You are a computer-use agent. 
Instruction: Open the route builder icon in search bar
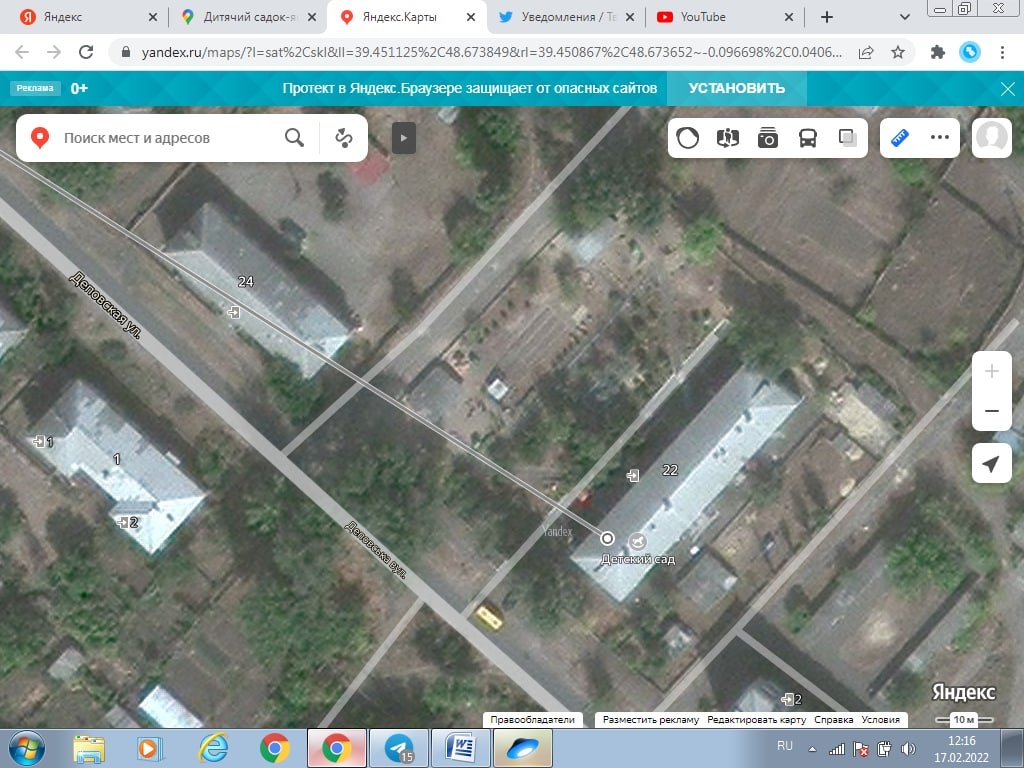point(344,138)
